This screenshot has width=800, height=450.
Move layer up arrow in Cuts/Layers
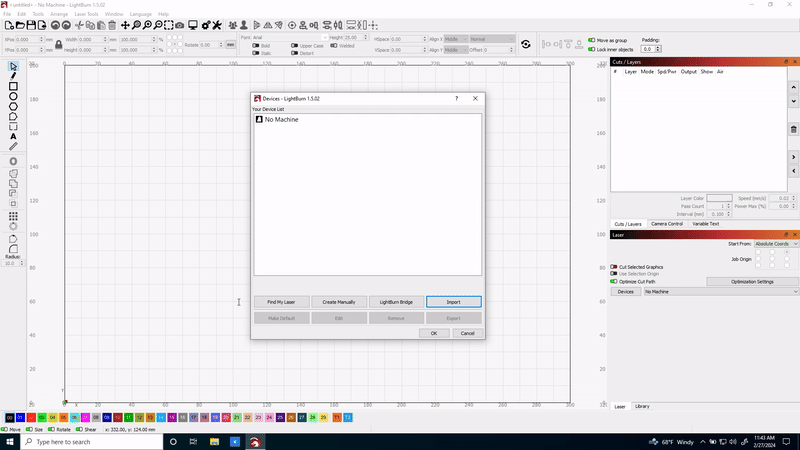tap(793, 87)
